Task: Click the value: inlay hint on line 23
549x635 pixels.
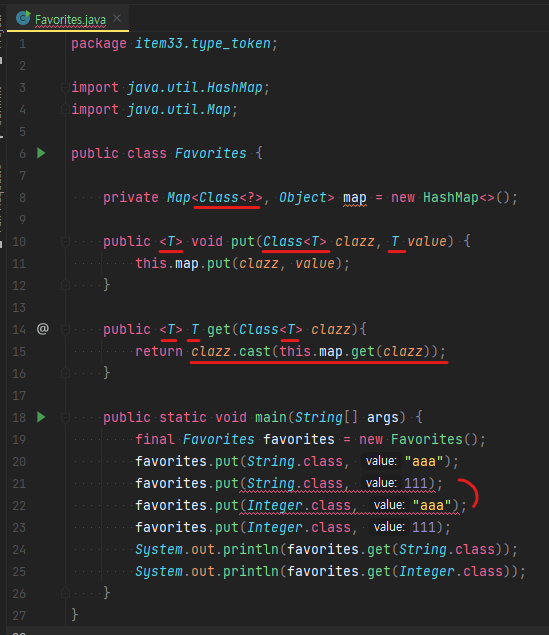Action: (x=389, y=527)
